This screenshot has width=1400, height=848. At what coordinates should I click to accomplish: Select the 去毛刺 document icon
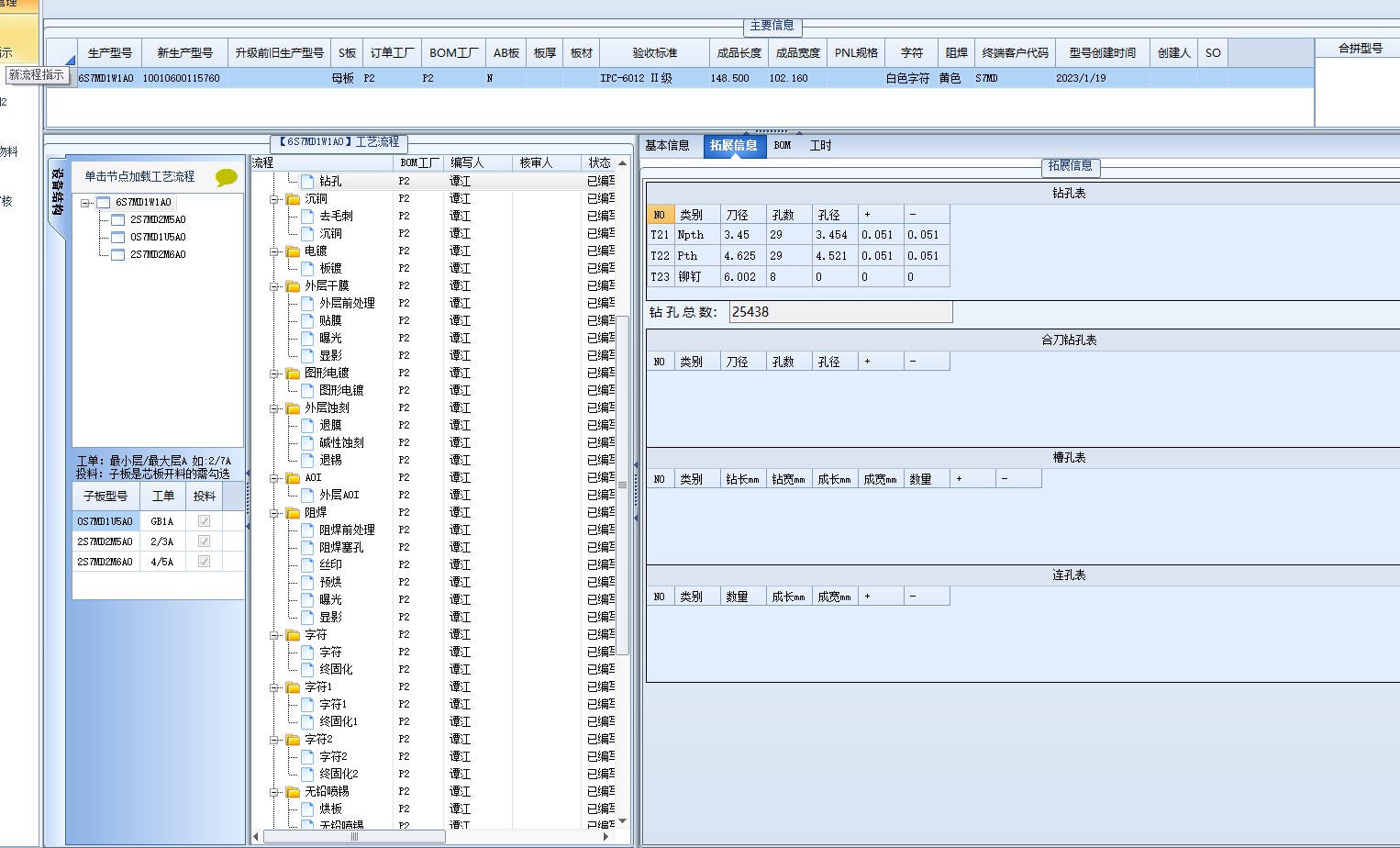pos(307,217)
